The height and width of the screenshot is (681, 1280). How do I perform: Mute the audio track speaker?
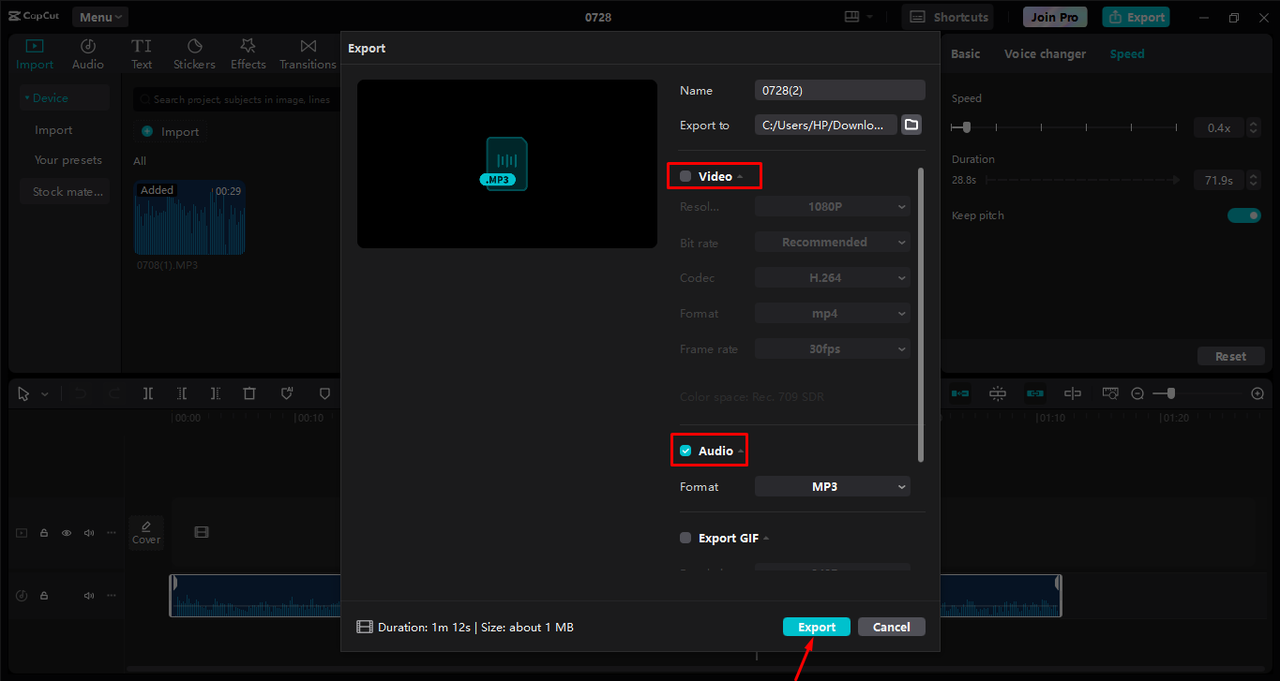click(x=89, y=596)
